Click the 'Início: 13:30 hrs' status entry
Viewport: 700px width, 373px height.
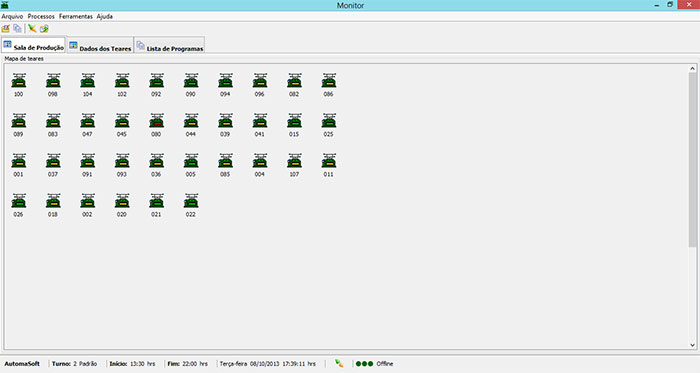point(133,364)
